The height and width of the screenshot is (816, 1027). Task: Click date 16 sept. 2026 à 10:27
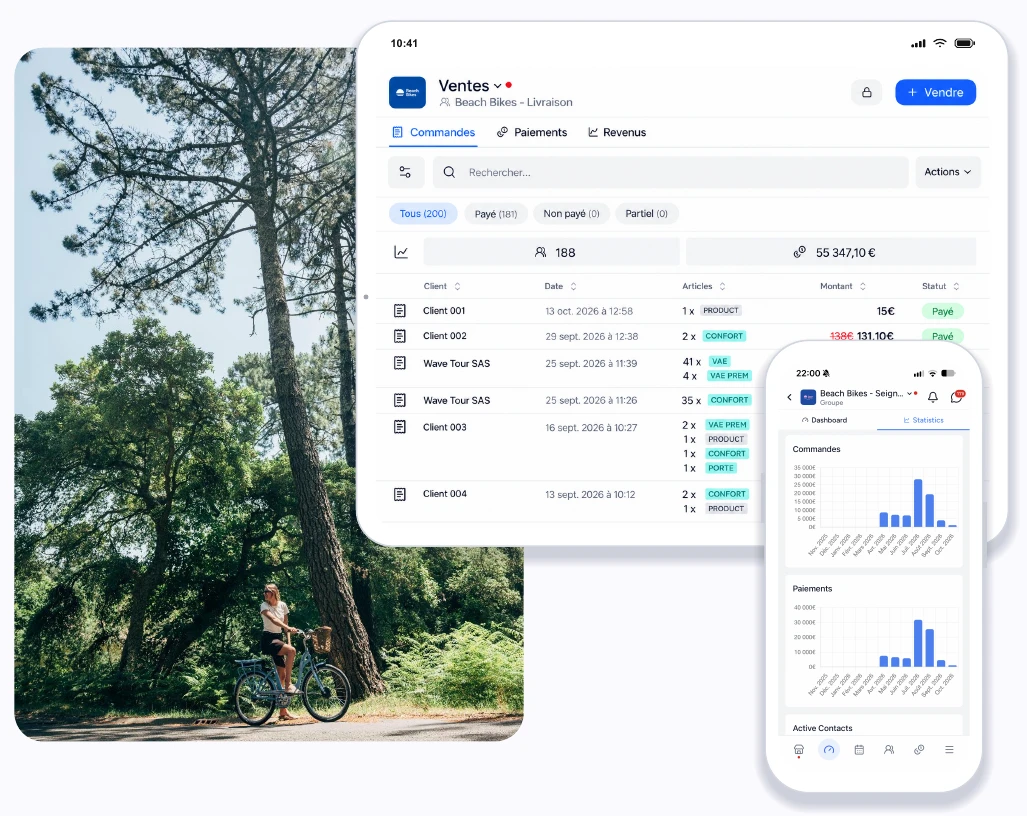coord(591,428)
